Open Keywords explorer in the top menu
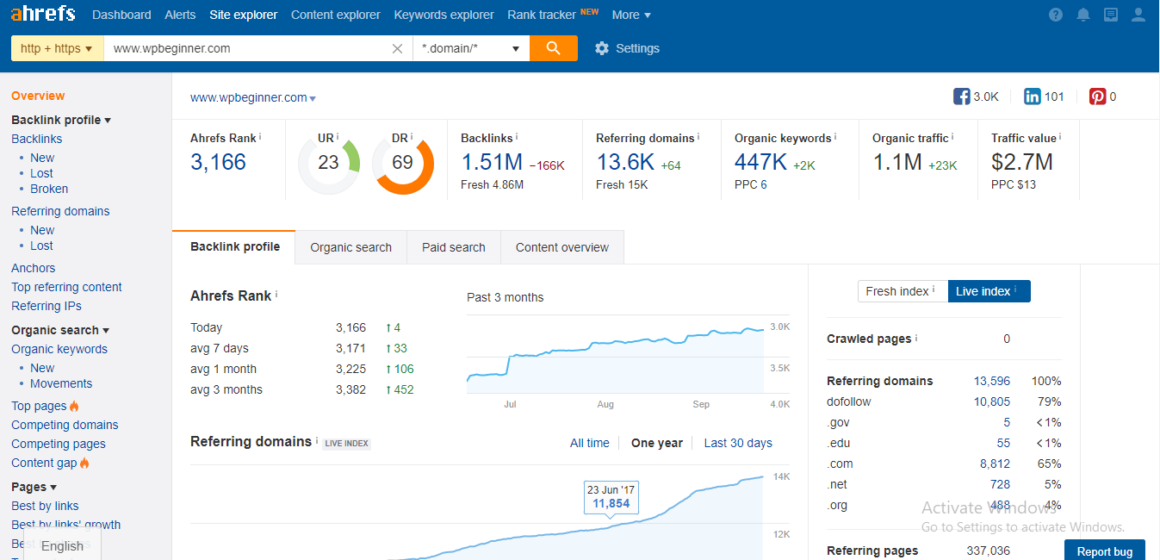Image resolution: width=1160 pixels, height=560 pixels. (x=444, y=15)
